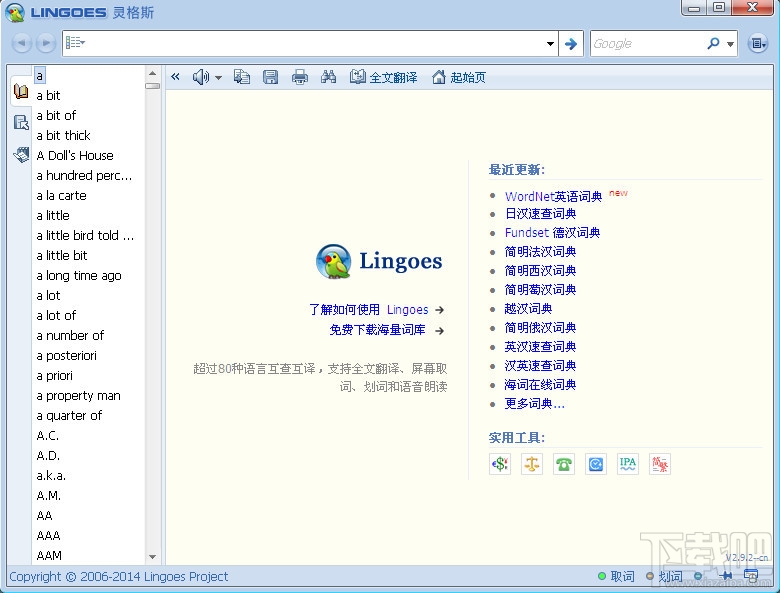Open Fundset 德汉词典 link

(552, 232)
